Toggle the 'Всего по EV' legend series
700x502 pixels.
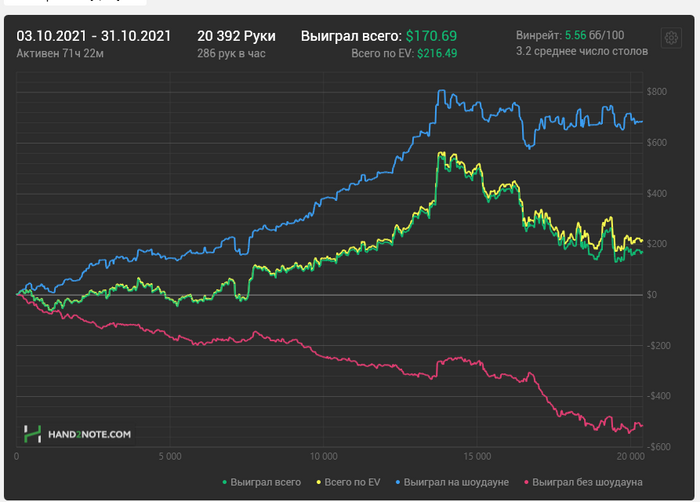(x=348, y=482)
